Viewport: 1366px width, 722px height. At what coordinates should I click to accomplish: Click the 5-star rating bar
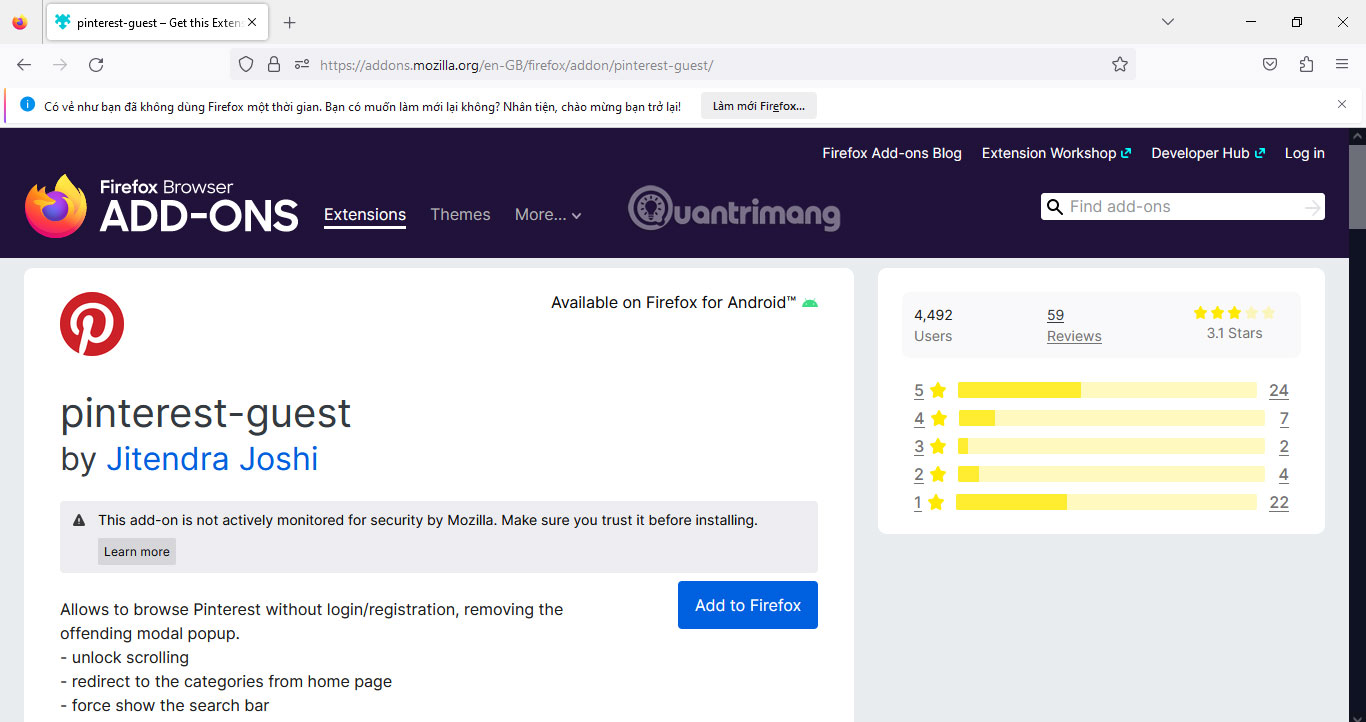pyautogui.click(x=1107, y=390)
